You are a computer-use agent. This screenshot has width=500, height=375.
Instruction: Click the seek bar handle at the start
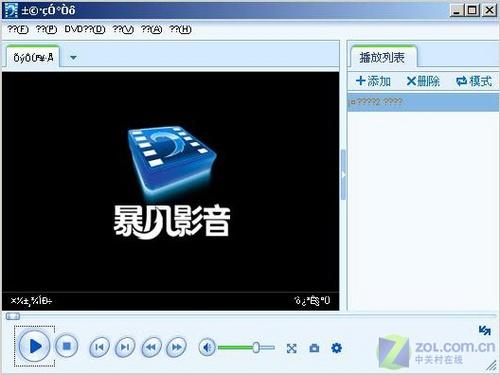pos(13,316)
